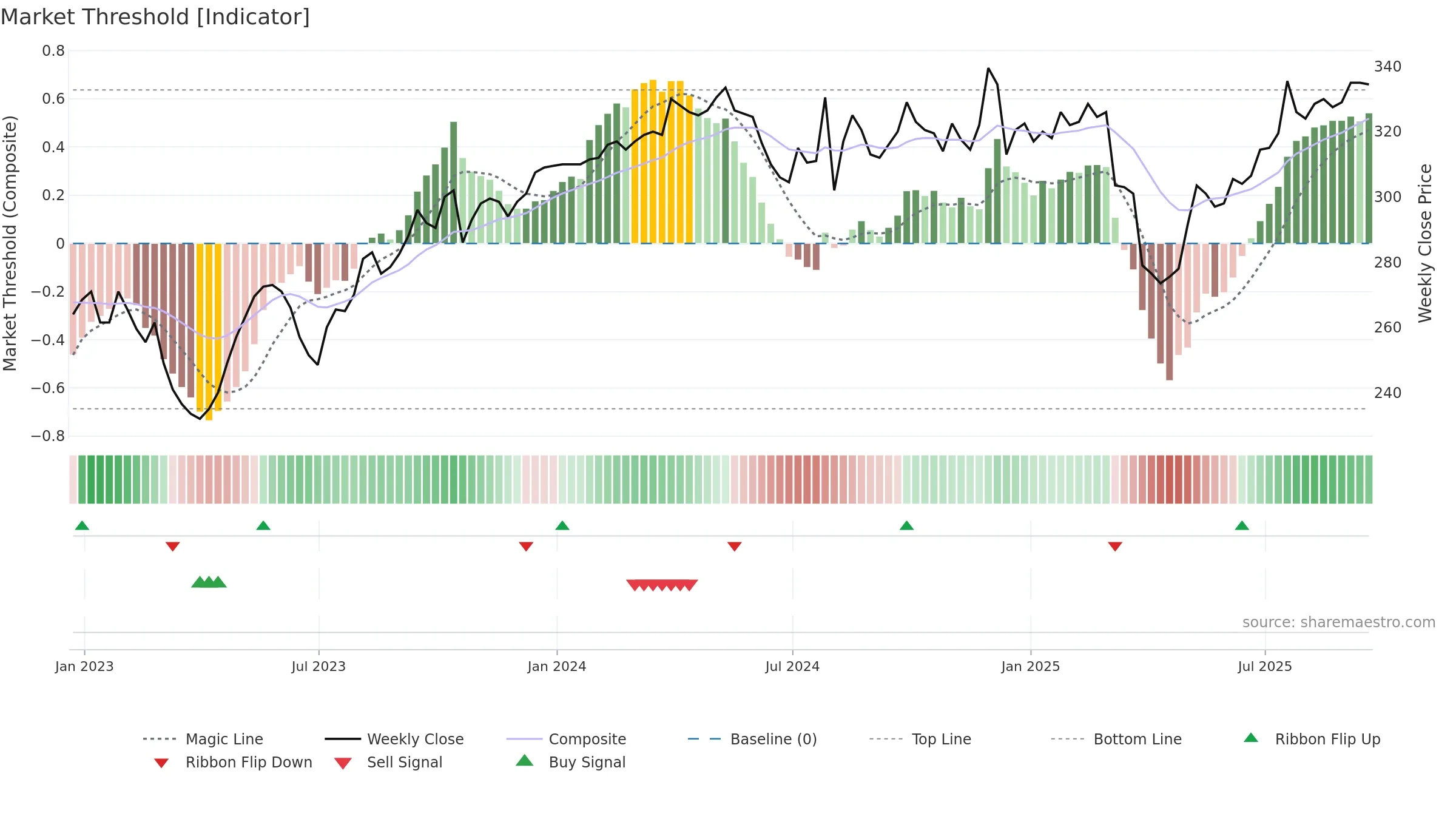This screenshot has width=1456, height=819.
Task: Click the 260 price axis label
Action: click(1388, 328)
